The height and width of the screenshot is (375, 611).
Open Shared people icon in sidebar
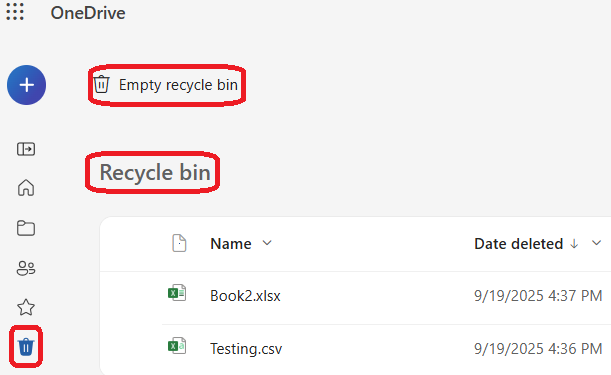26,268
